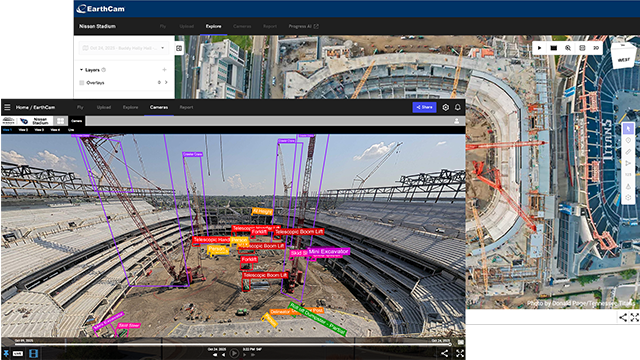640x360 pixels.
Task: Add a new layer with plus icon
Action: point(164,70)
